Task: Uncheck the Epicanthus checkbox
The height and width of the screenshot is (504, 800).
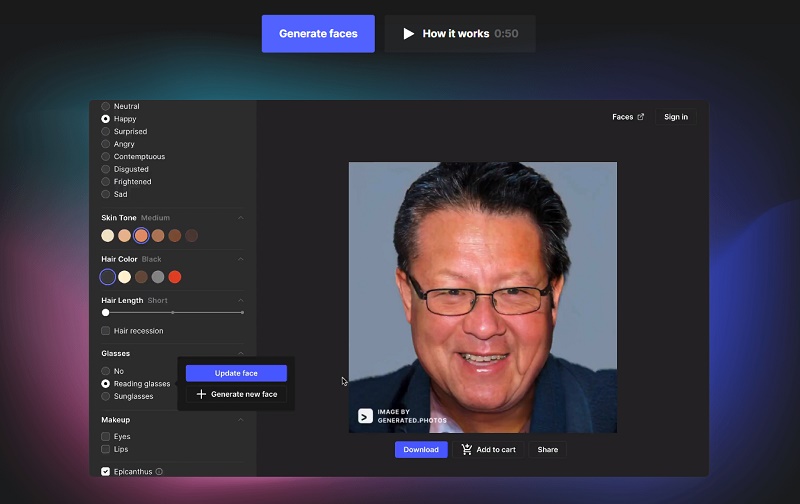Action: coord(106,471)
